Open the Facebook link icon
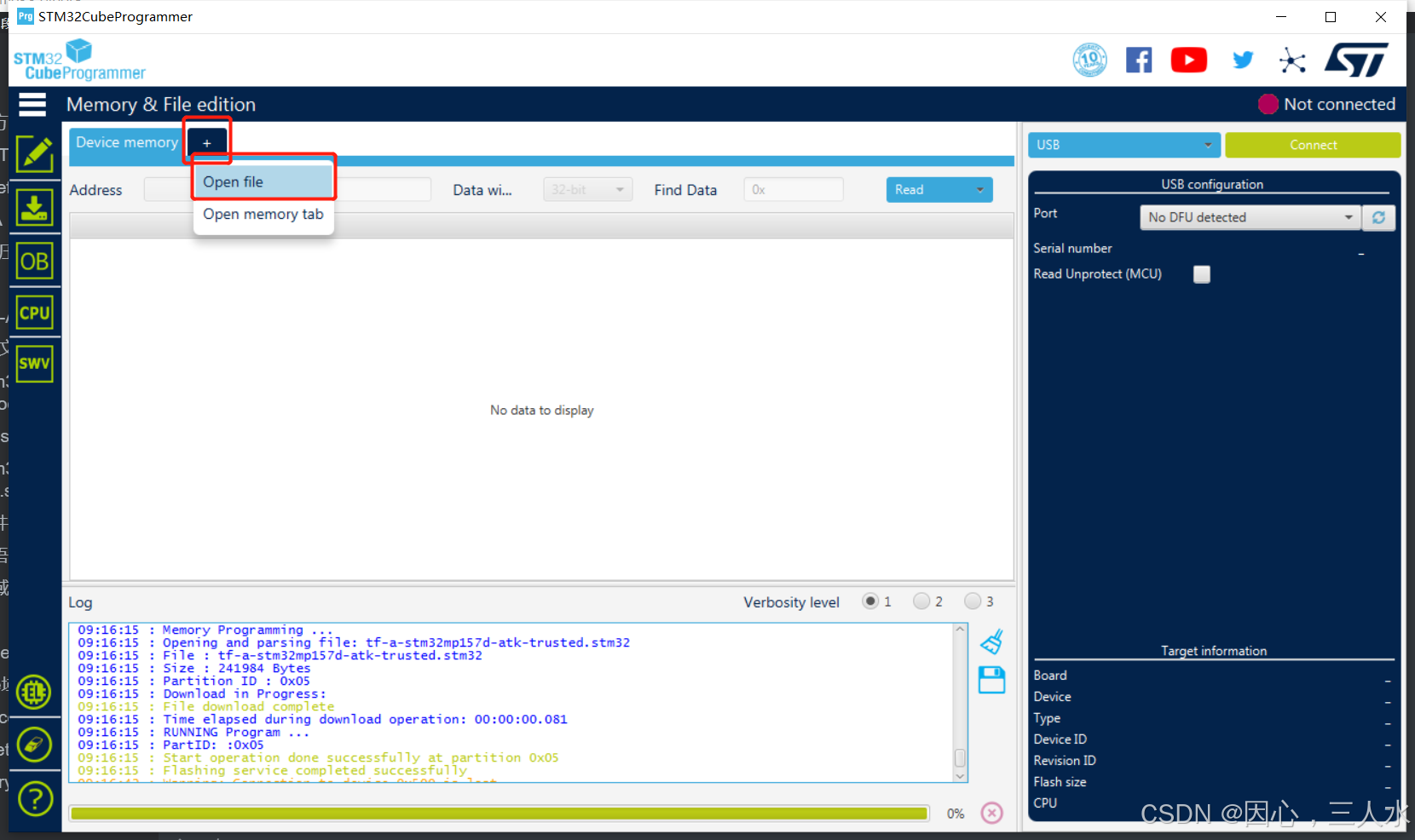 point(1139,60)
